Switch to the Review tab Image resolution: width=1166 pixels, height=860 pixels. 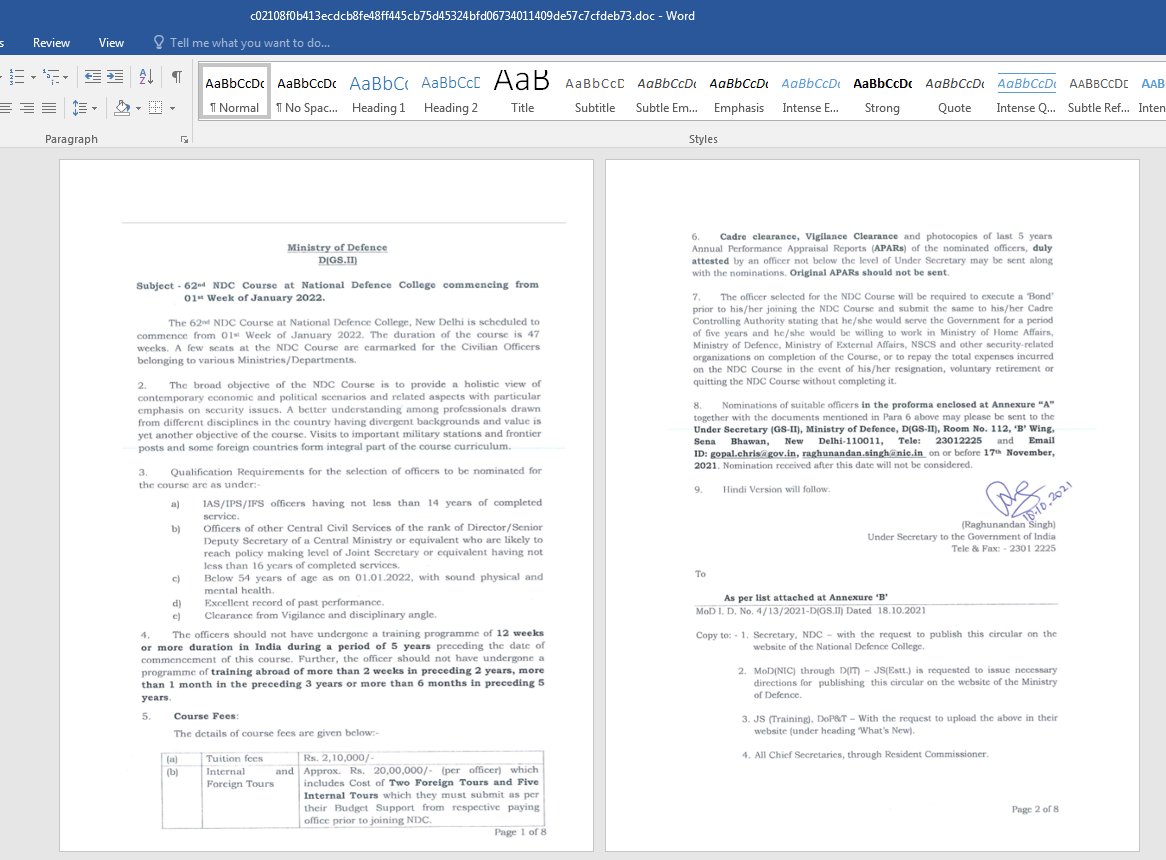click(51, 43)
